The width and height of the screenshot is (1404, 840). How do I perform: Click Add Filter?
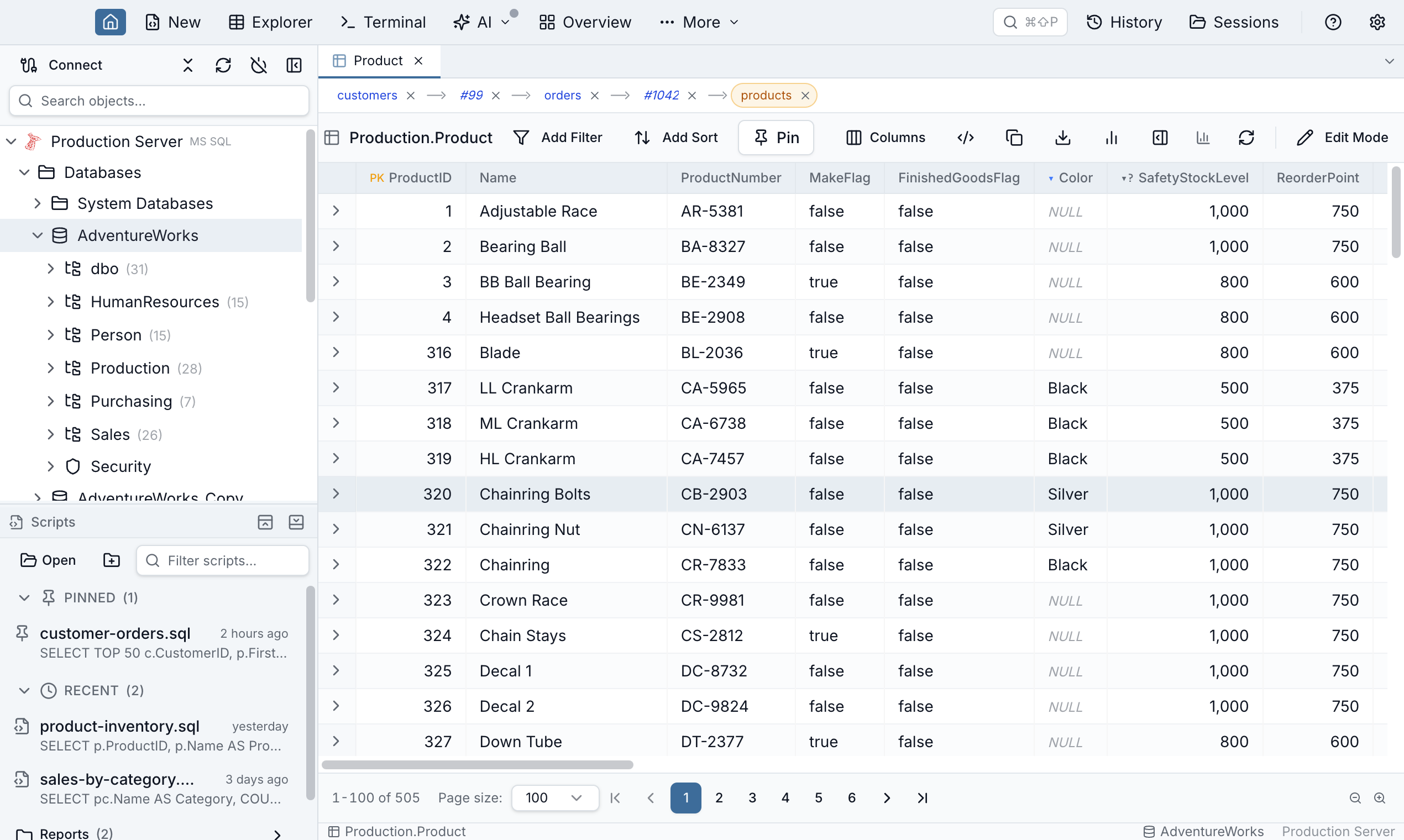point(558,138)
